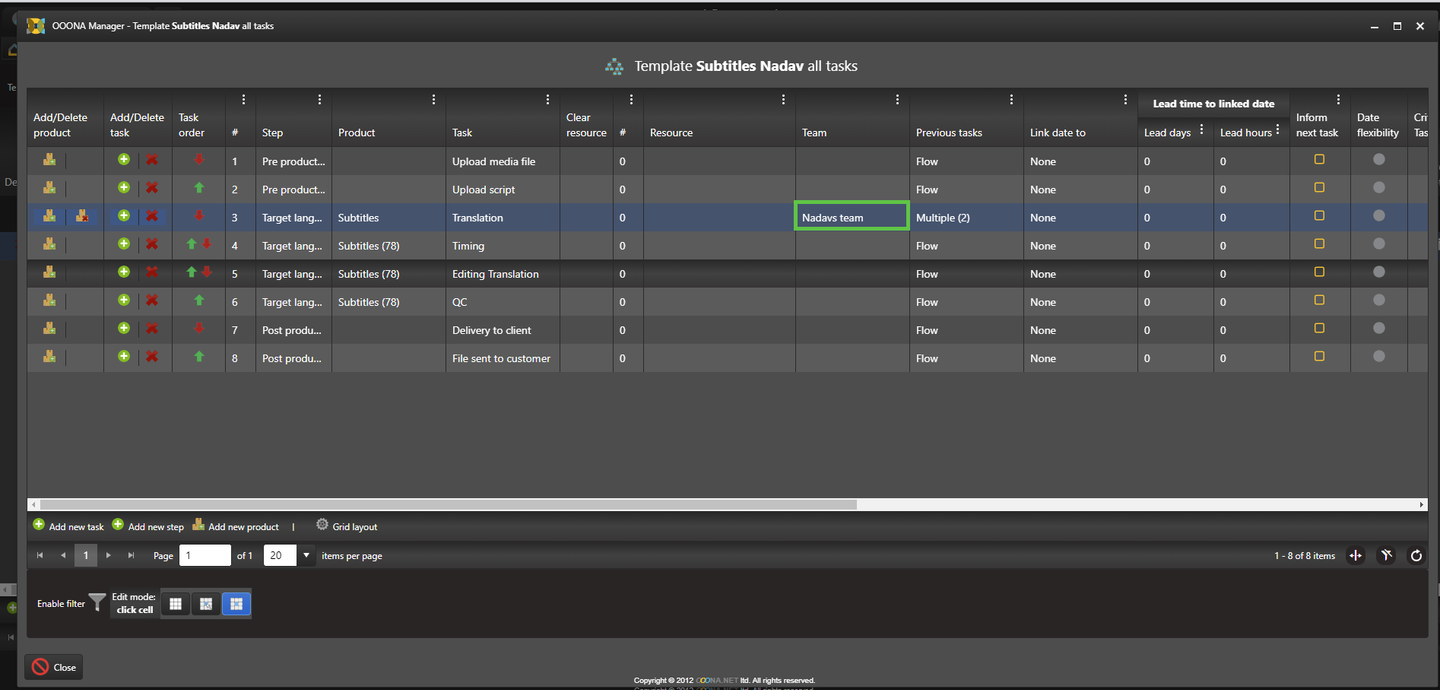Image resolution: width=1440 pixels, height=690 pixels.
Task: Toggle Date flexibility for Upload script row
Action: pos(1378,188)
